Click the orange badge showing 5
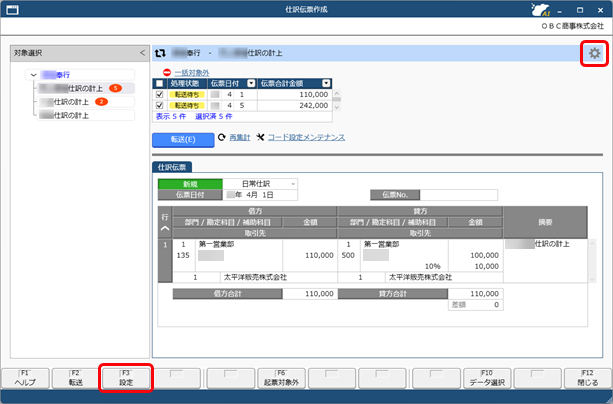Image resolution: width=613 pixels, height=404 pixels. pos(115,88)
